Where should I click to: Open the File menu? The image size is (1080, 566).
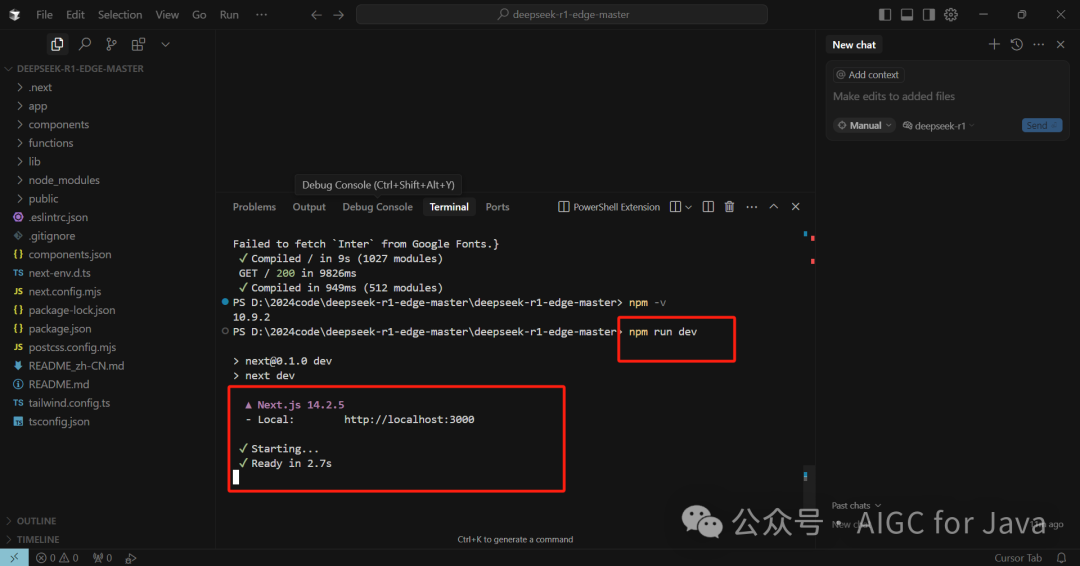[44, 14]
